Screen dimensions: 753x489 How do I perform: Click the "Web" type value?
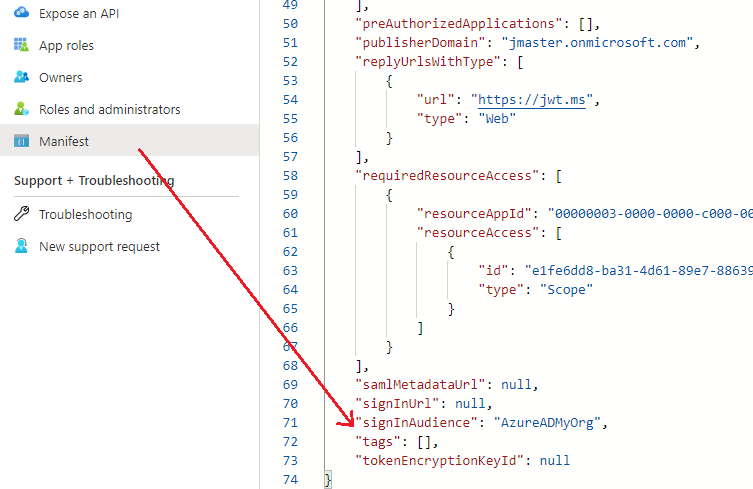(497, 119)
